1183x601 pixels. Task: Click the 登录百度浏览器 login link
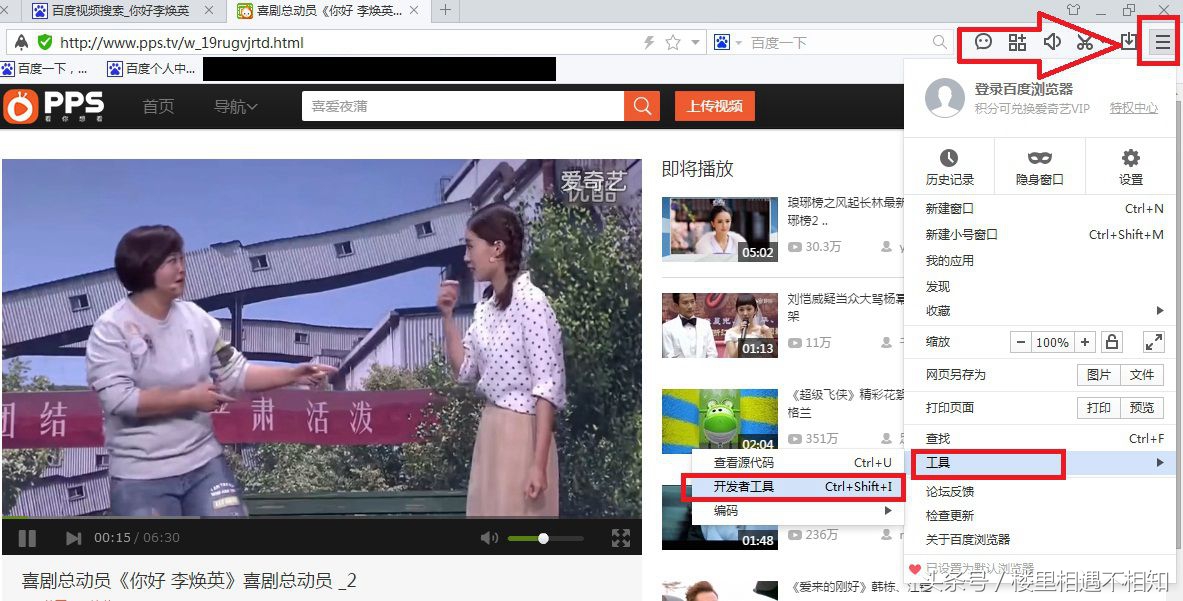tap(1027, 88)
